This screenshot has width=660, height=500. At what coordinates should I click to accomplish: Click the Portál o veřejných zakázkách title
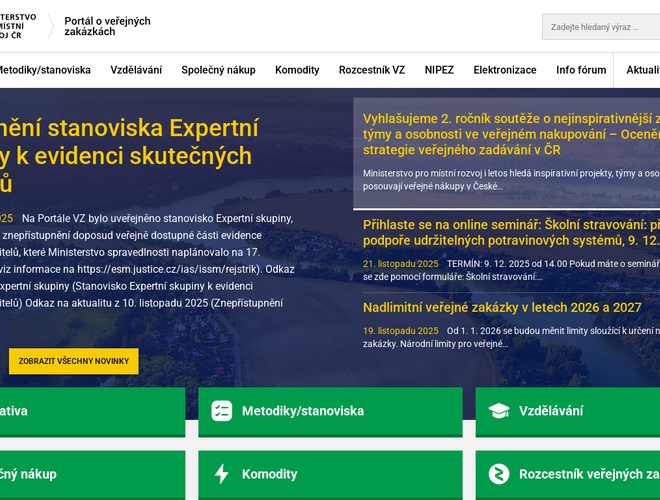(107, 26)
